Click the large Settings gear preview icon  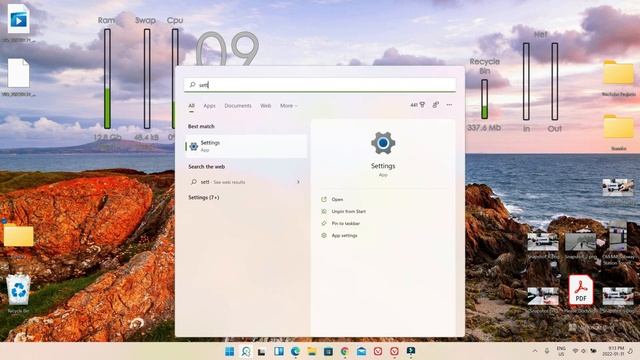click(383, 143)
